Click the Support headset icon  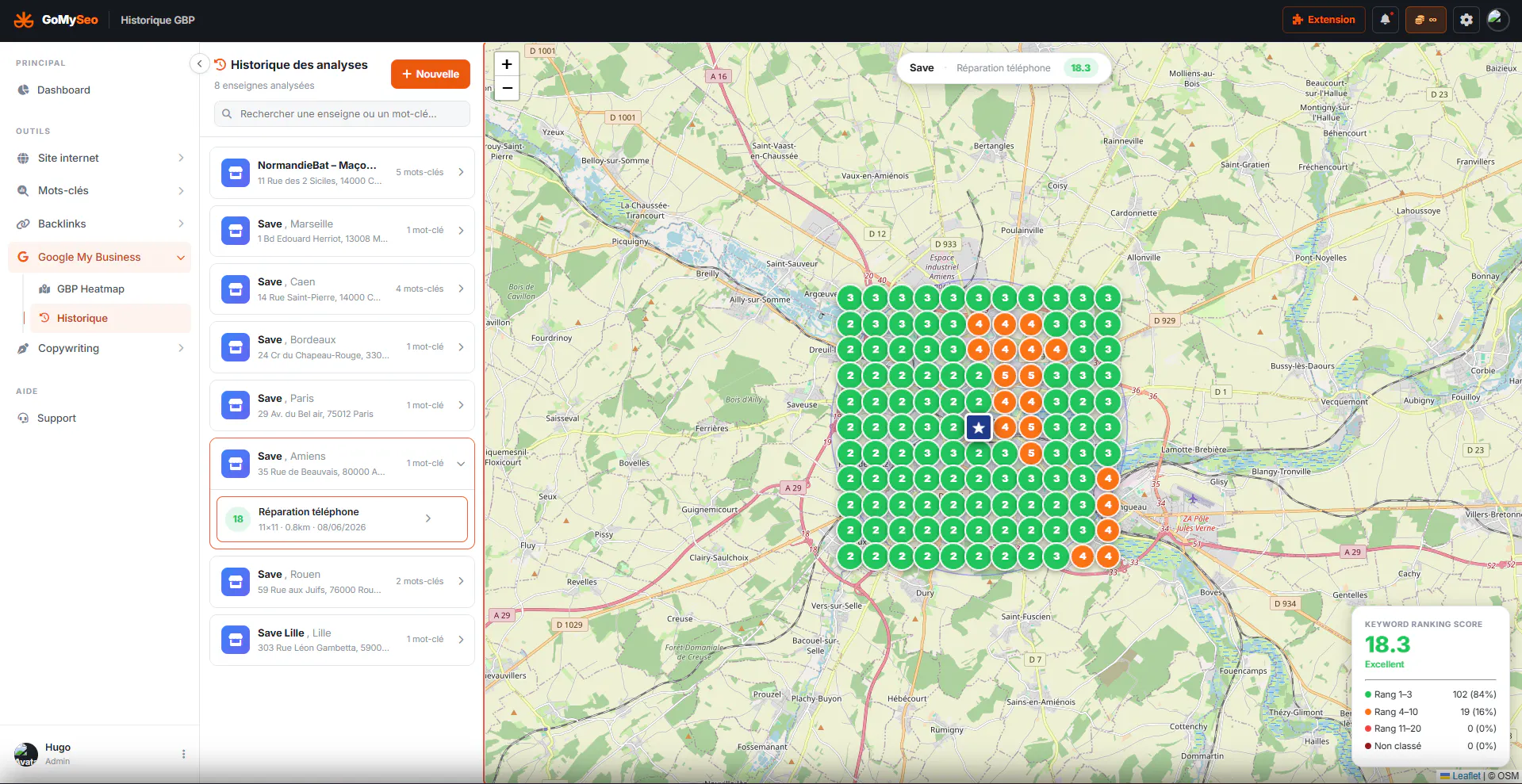24,419
